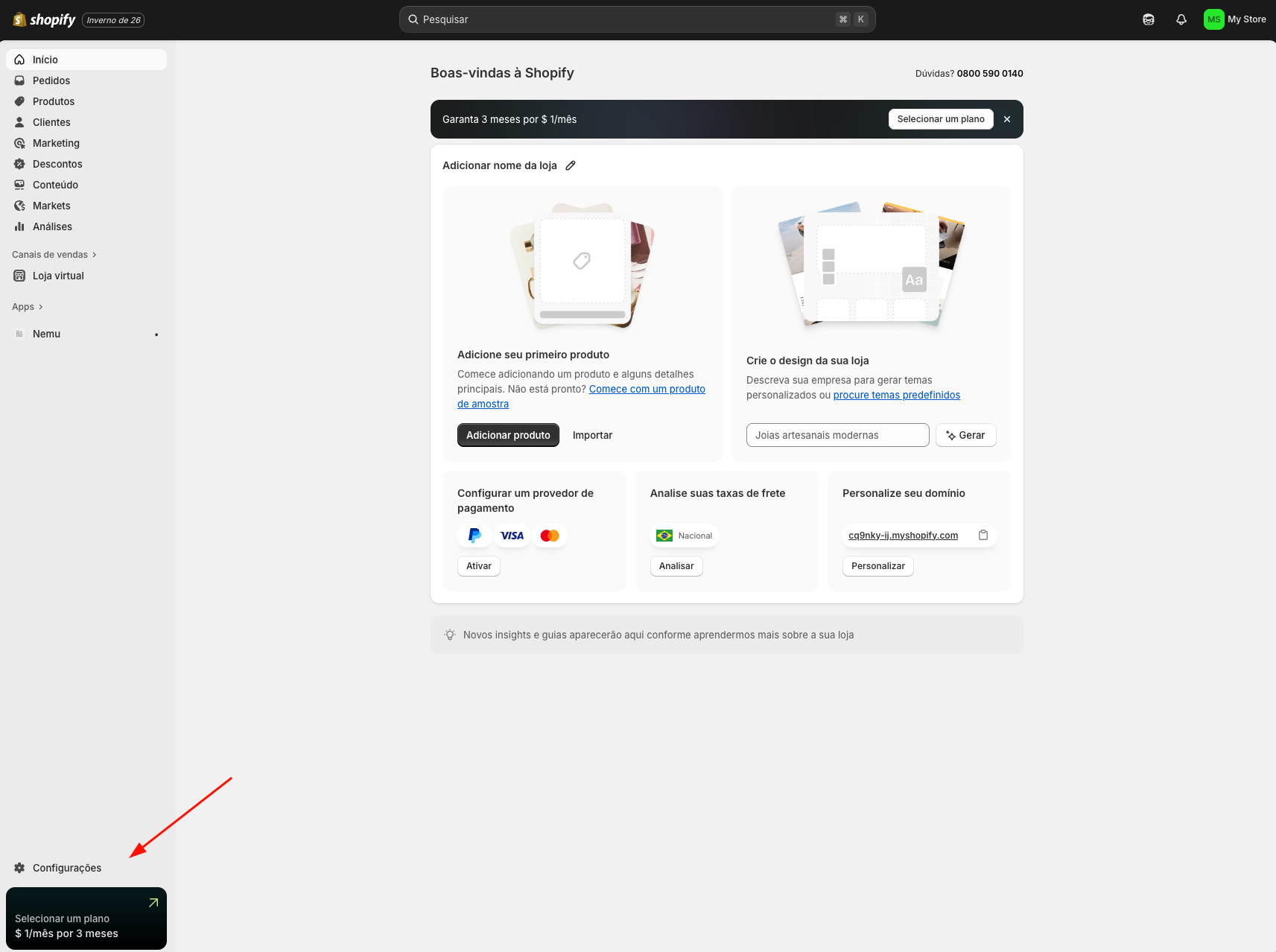The width and height of the screenshot is (1276, 952).
Task: Open Loja virtual sales channel
Action: (86, 276)
